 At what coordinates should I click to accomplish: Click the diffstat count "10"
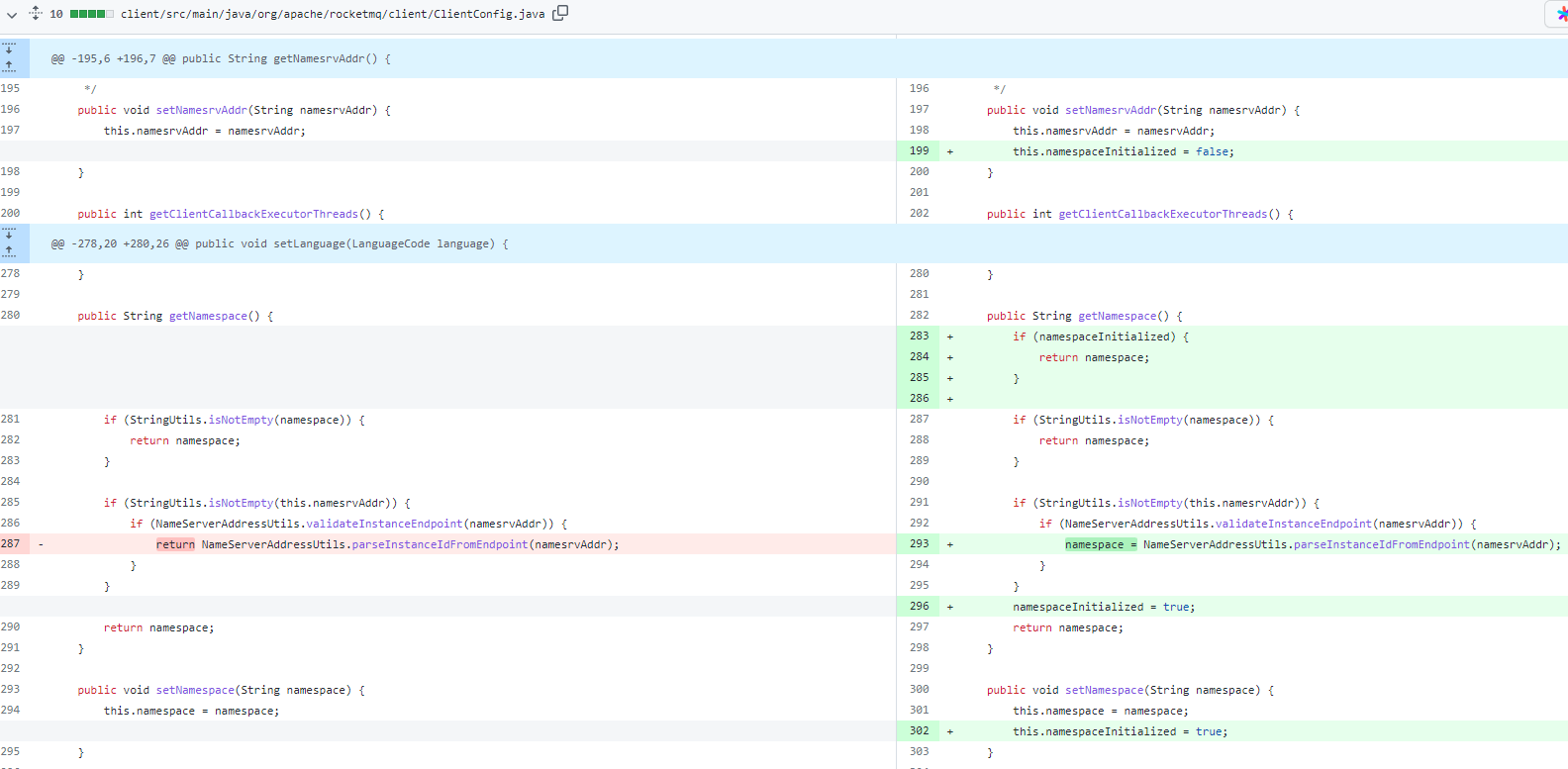(56, 14)
